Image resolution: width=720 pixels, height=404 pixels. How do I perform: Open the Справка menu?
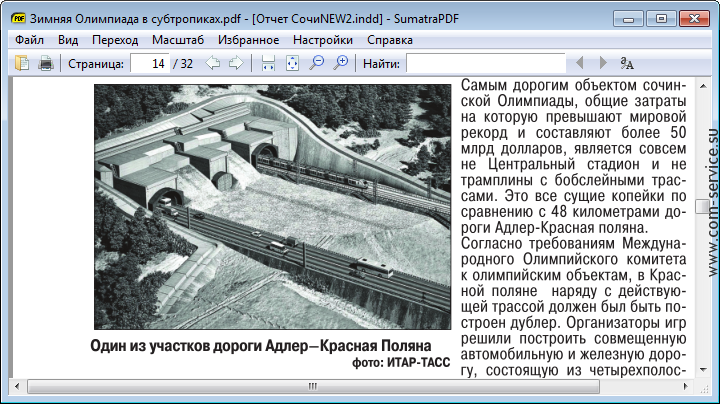click(x=390, y=40)
